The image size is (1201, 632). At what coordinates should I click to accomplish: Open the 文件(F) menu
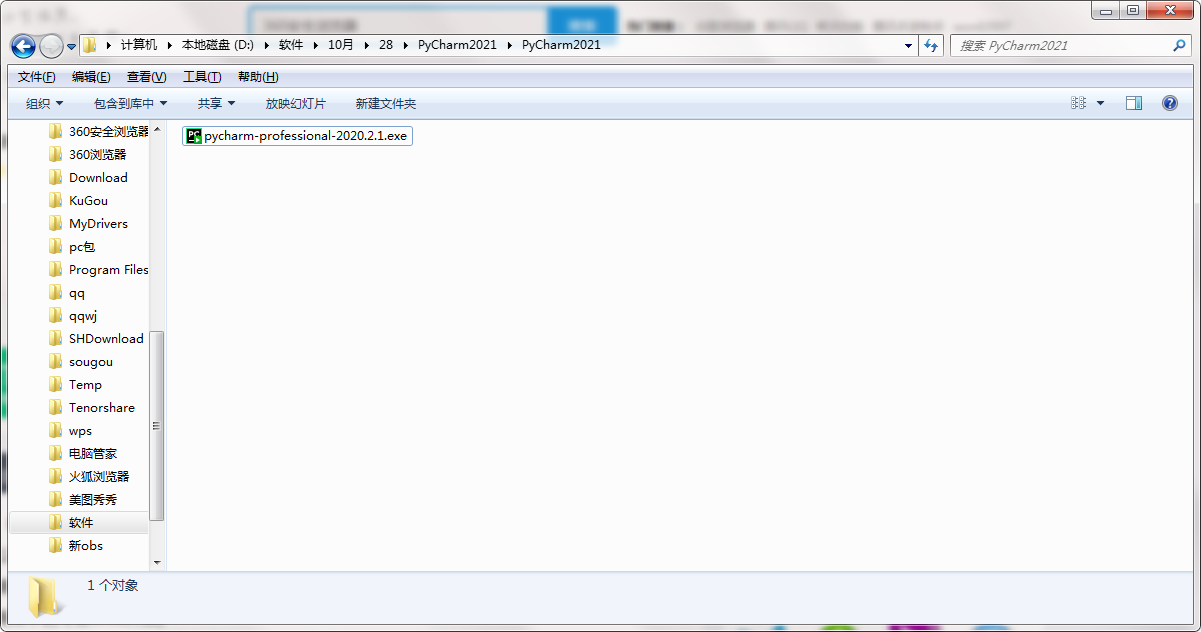37,77
